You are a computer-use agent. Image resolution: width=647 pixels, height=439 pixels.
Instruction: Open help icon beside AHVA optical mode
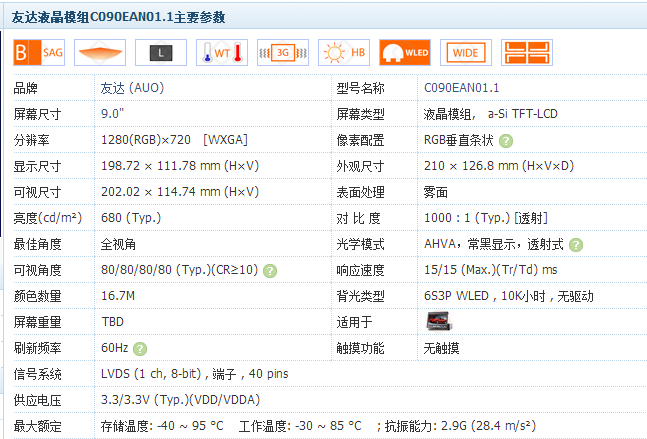(577, 245)
